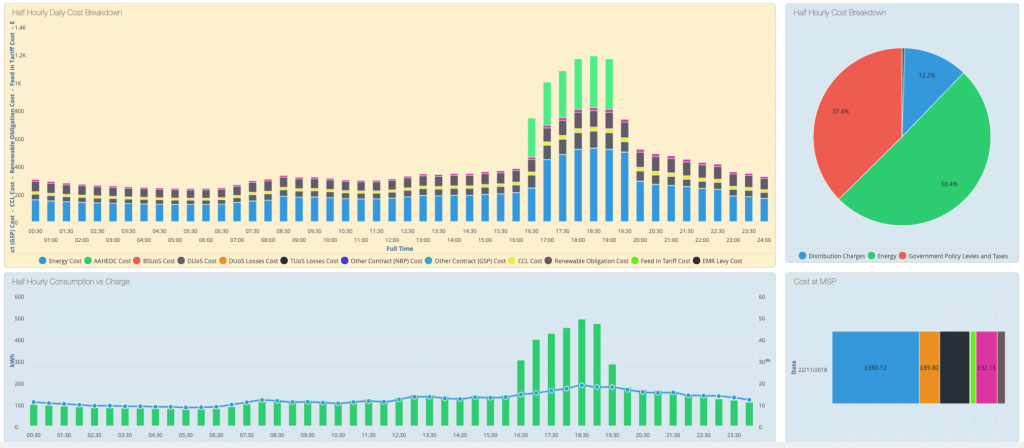Click the 00:30 label in the cost chart
The height and width of the screenshot is (448, 1024).
(35, 231)
